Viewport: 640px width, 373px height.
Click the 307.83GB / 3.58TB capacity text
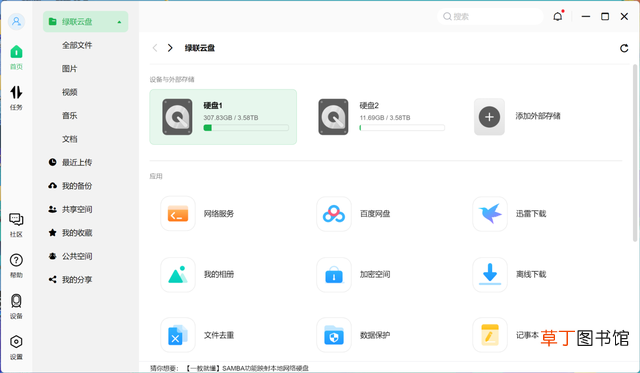tap(231, 118)
